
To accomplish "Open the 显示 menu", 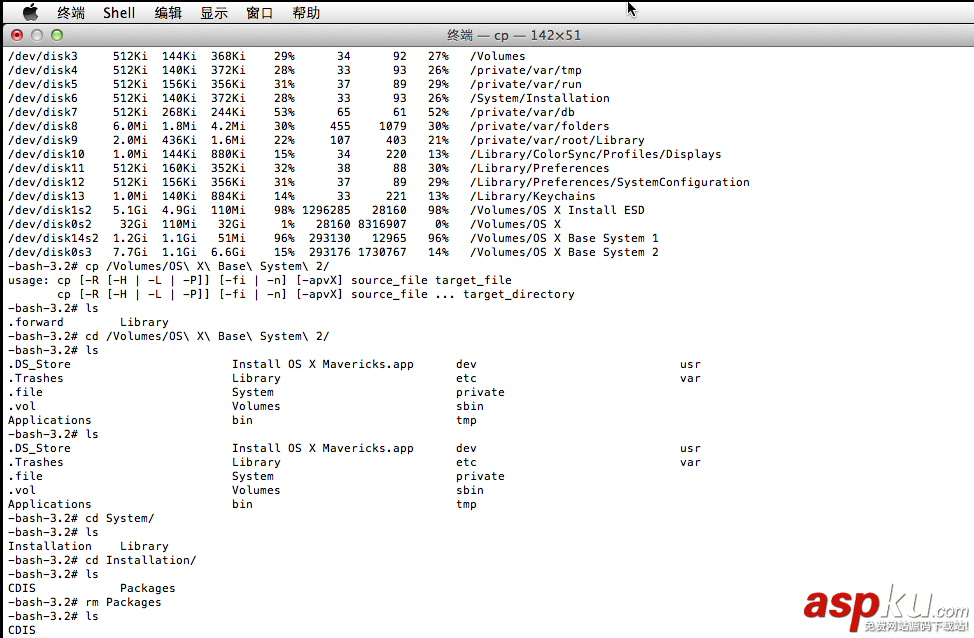I will pos(214,12).
